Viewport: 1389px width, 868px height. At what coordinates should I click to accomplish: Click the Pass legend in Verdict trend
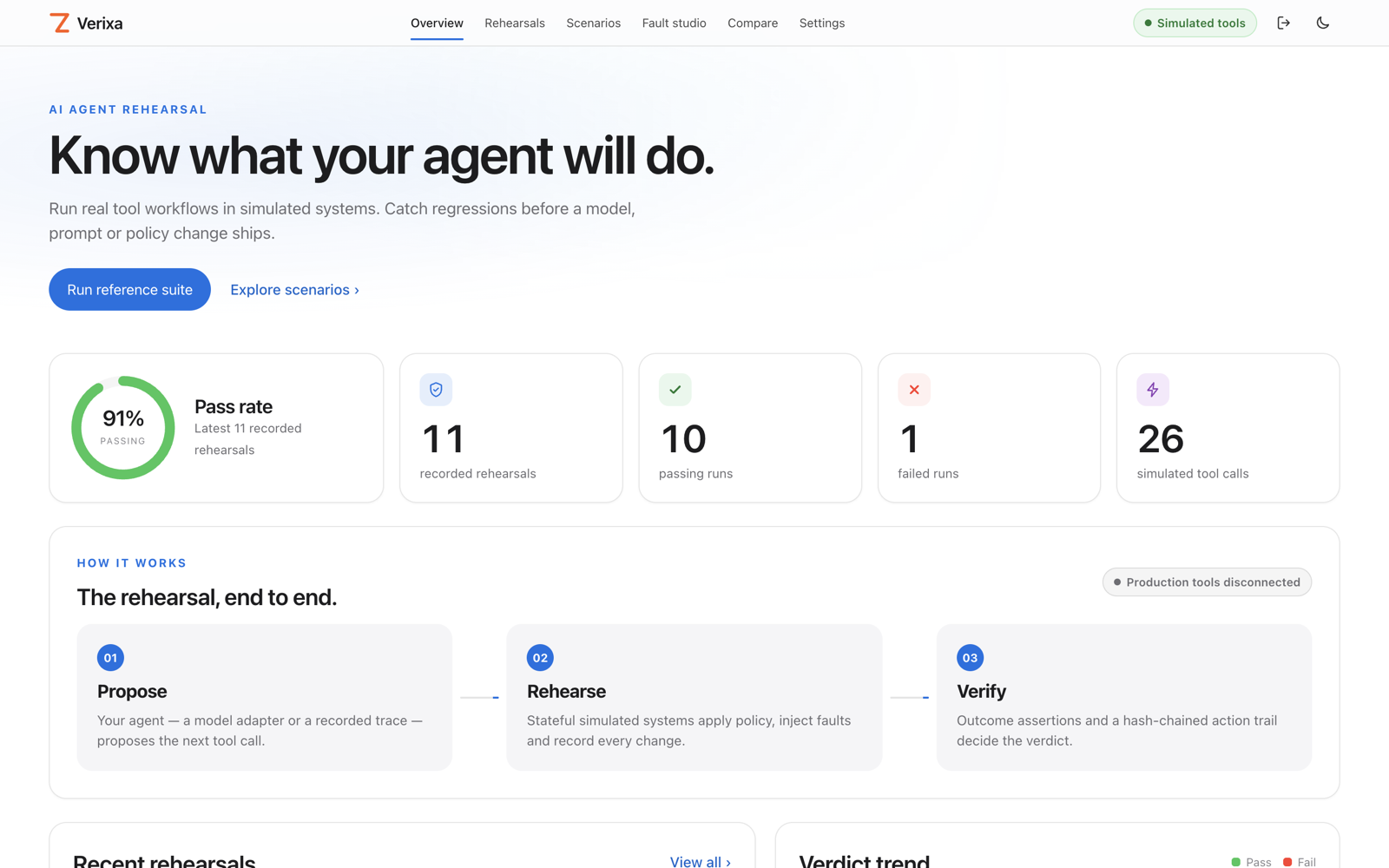pyautogui.click(x=1251, y=862)
